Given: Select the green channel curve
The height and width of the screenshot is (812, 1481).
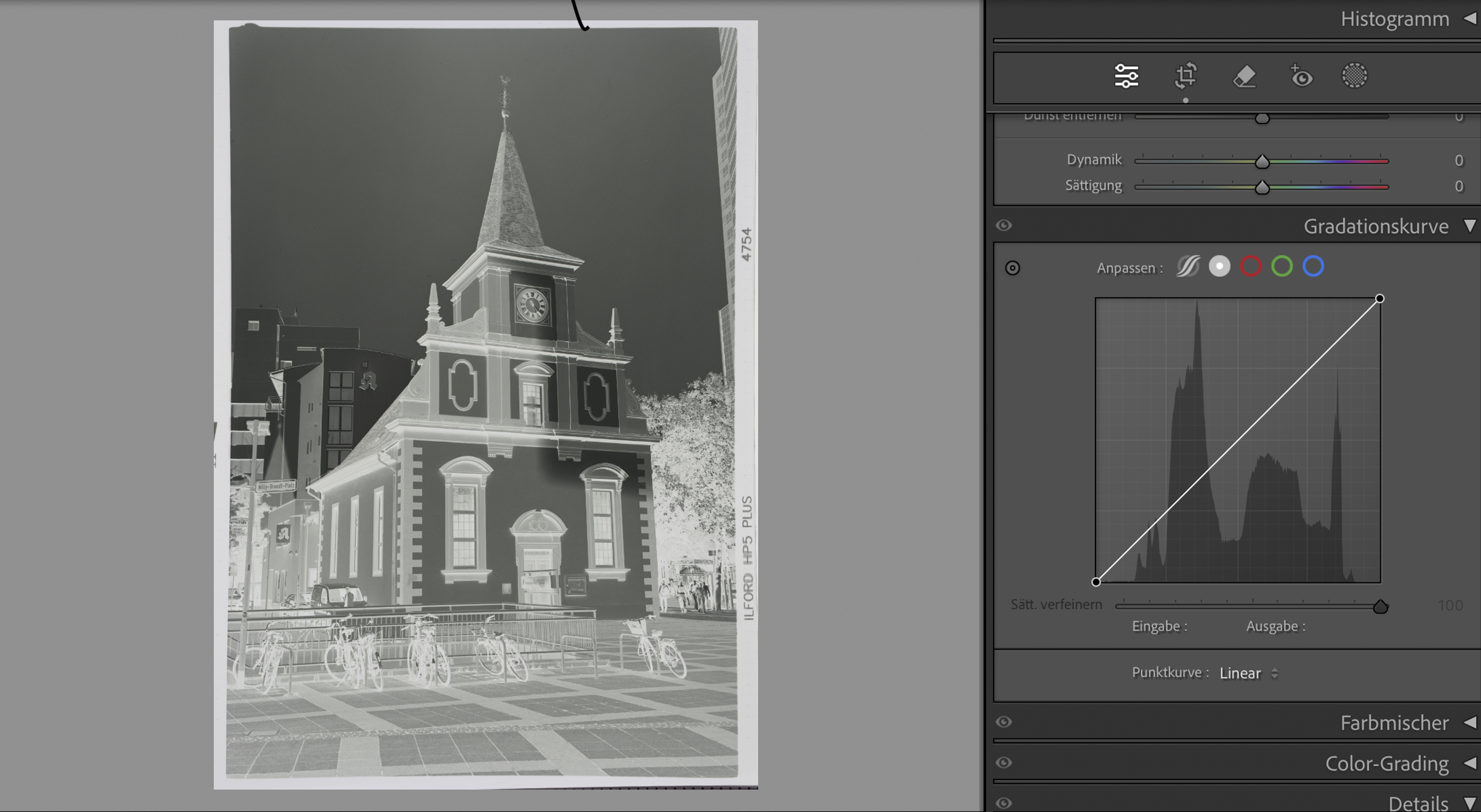Looking at the screenshot, I should [1282, 267].
